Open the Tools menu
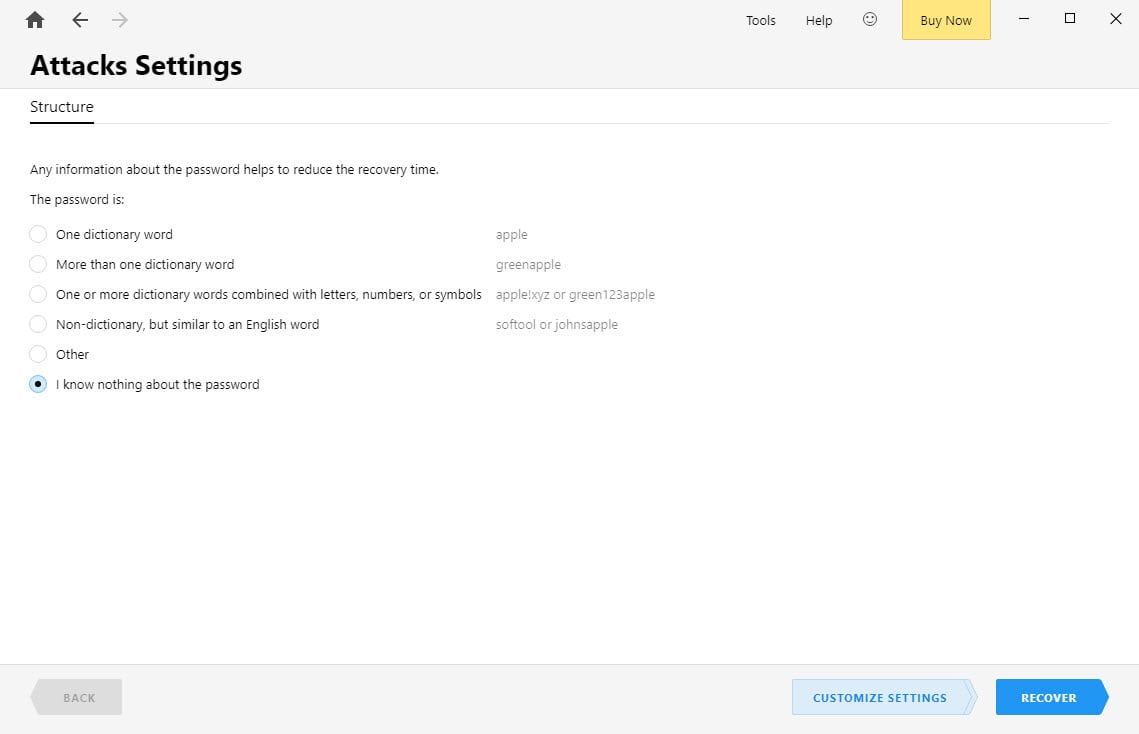Image resolution: width=1139 pixels, height=734 pixels. click(x=761, y=20)
